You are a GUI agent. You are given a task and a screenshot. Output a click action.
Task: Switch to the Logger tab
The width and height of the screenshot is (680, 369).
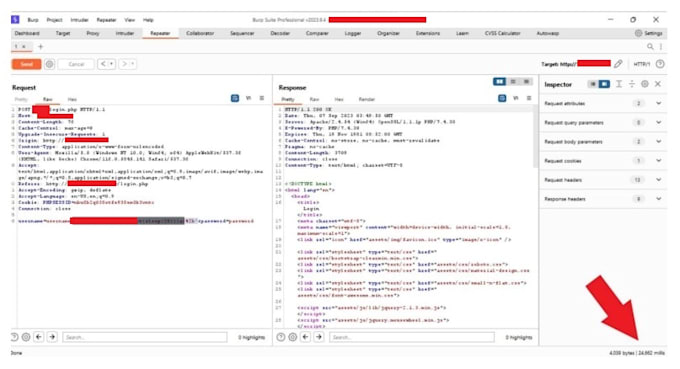353,33
